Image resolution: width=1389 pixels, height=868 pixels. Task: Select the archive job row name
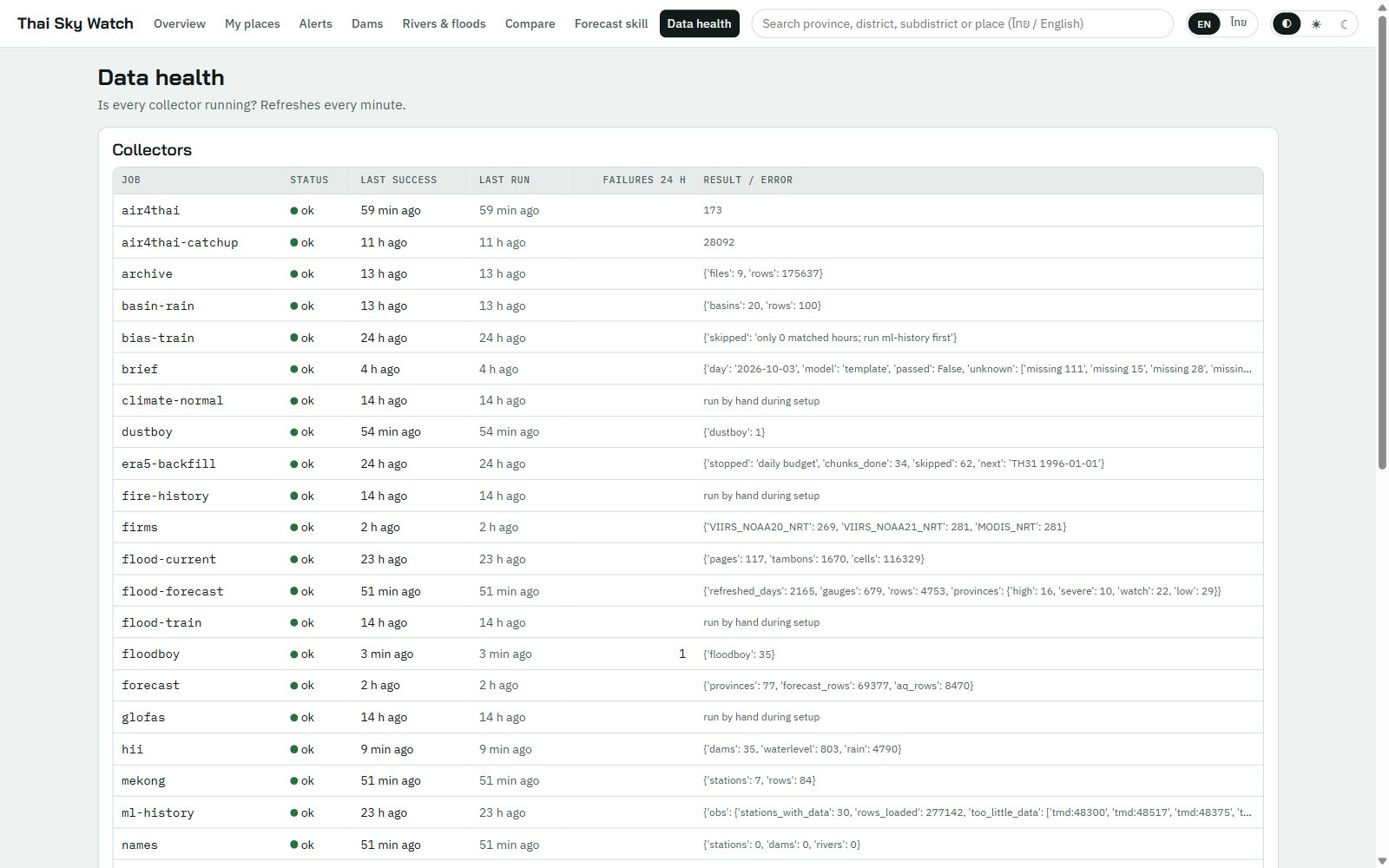pos(147,273)
